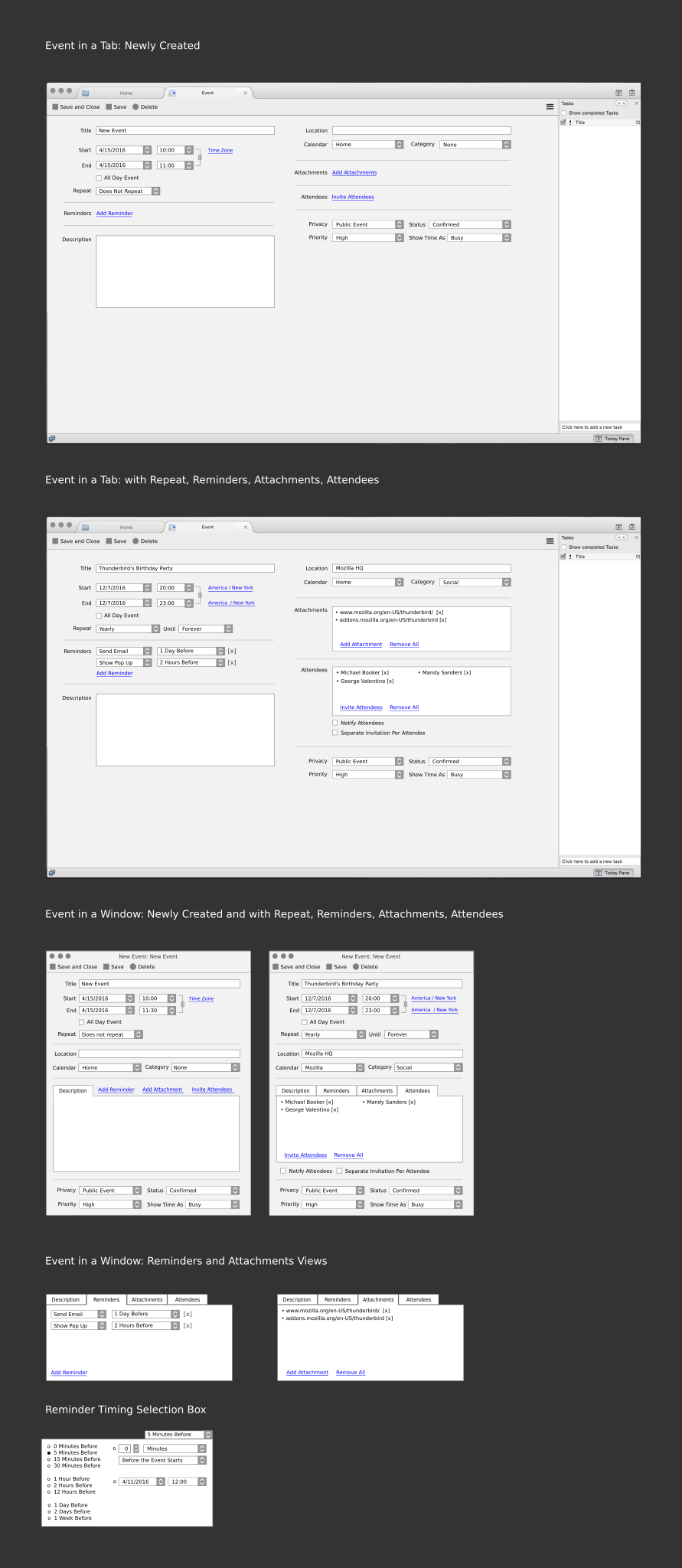The image size is (682, 1568).
Task: Click 'Click here to add a new task' in first mockup
Action: [x=599, y=427]
